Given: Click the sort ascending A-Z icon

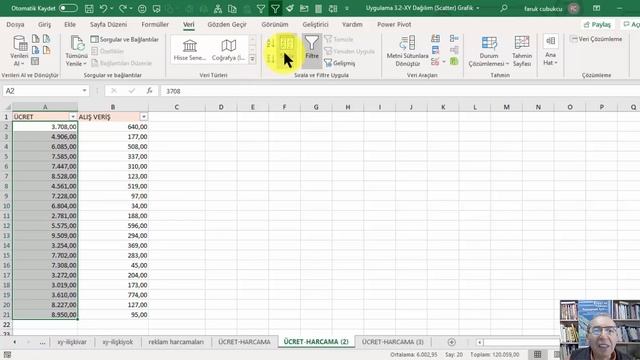Looking at the screenshot, I should coord(270,43).
